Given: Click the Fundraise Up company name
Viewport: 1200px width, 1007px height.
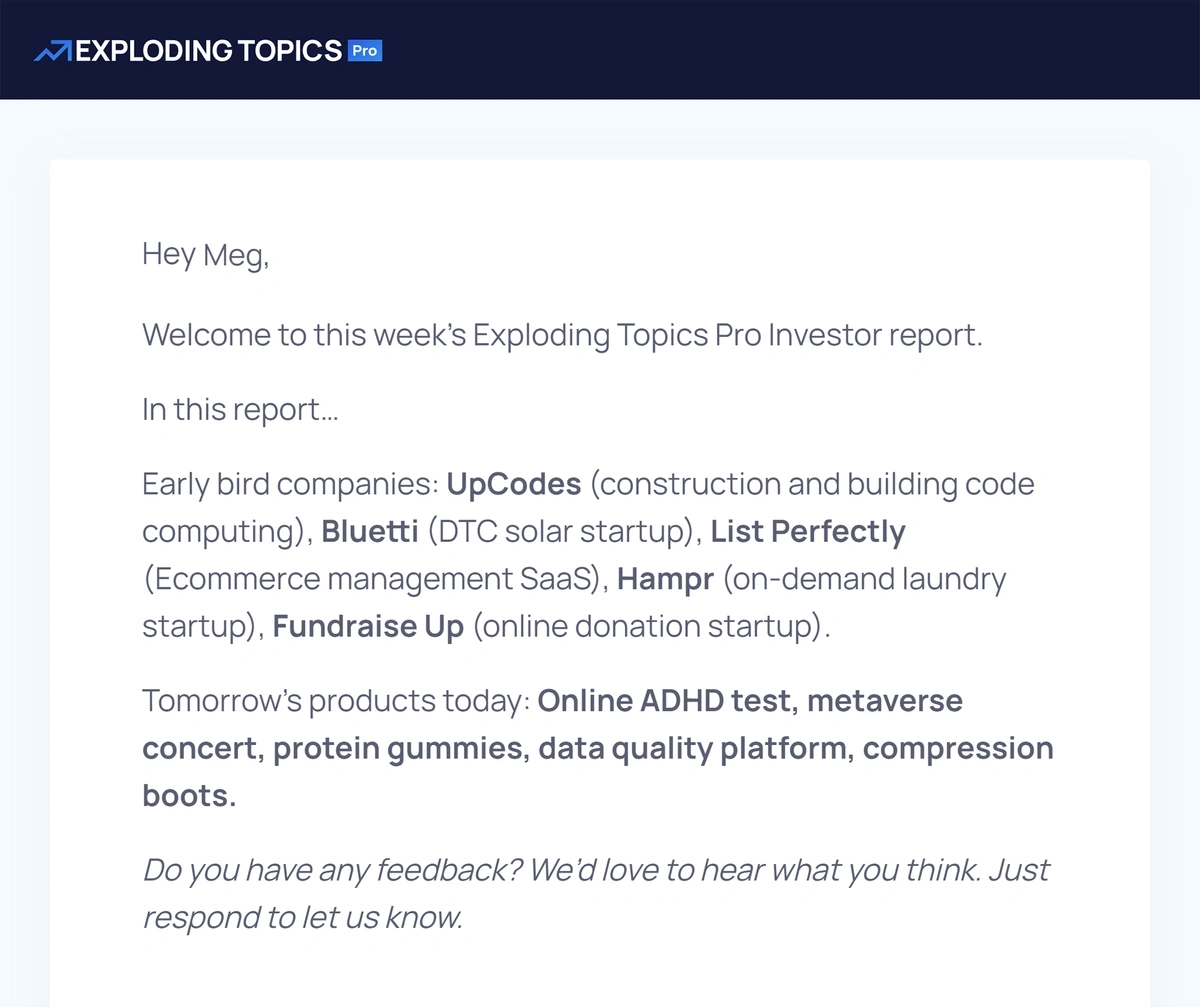Looking at the screenshot, I should tap(368, 627).
